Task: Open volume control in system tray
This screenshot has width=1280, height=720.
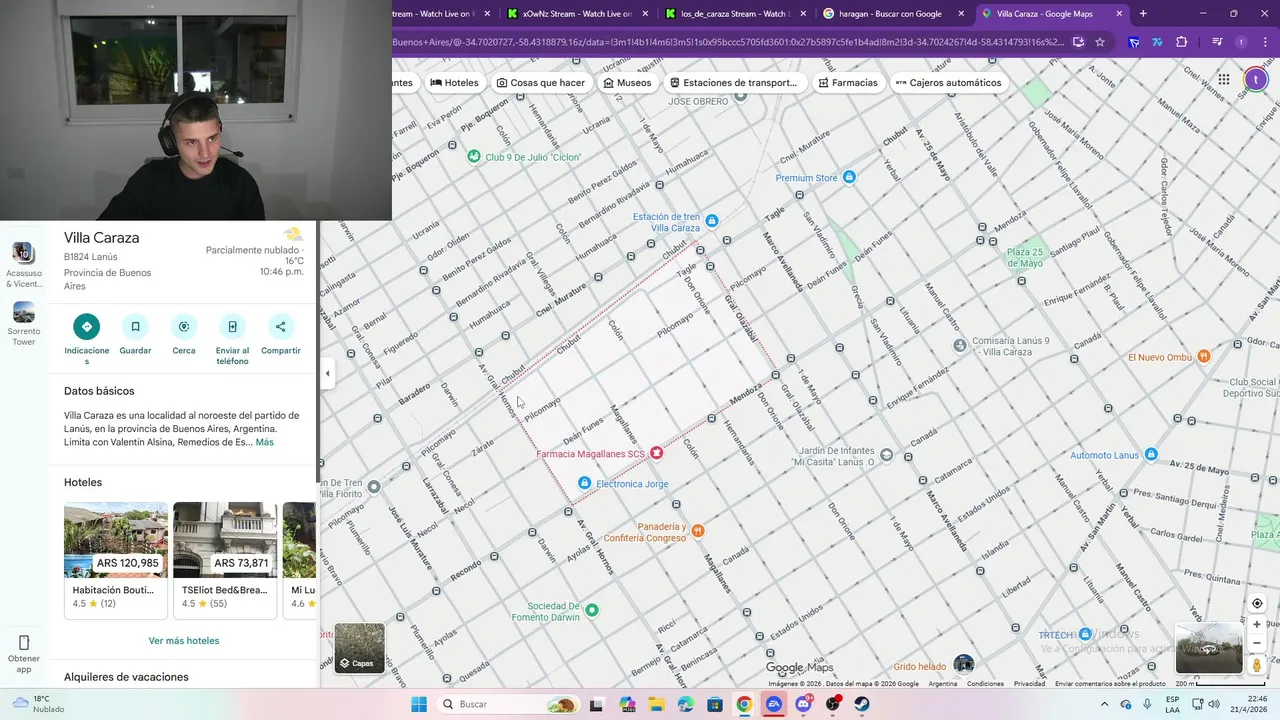Action: [x=1214, y=704]
